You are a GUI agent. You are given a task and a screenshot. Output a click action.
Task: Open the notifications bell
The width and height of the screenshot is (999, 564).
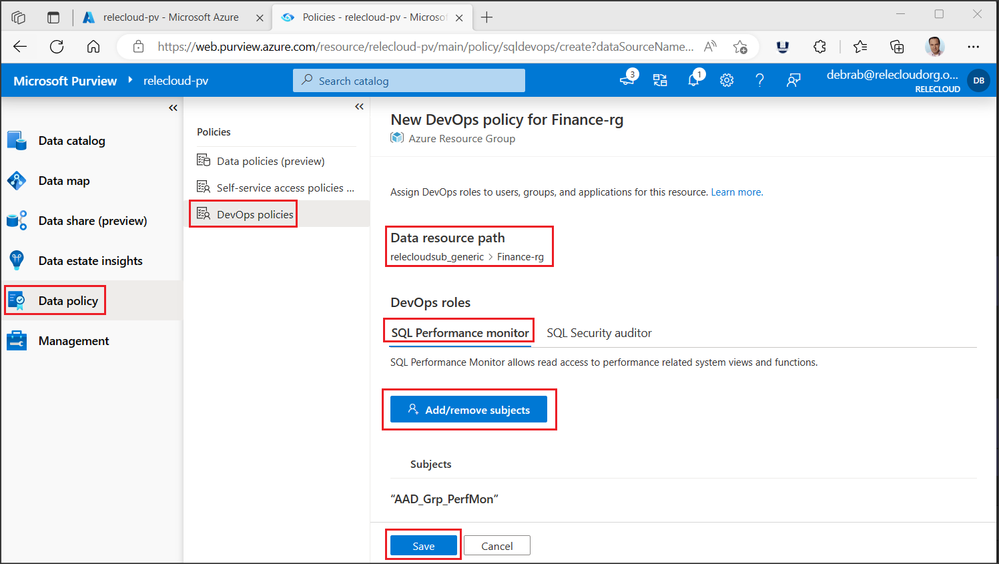click(693, 81)
